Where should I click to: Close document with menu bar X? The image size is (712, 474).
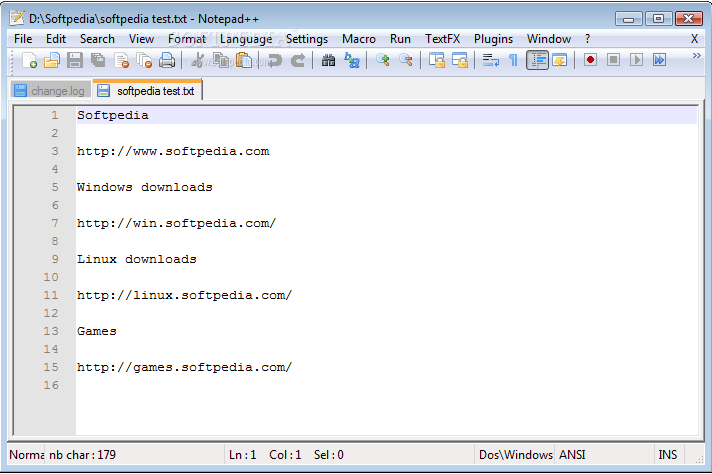(x=694, y=39)
